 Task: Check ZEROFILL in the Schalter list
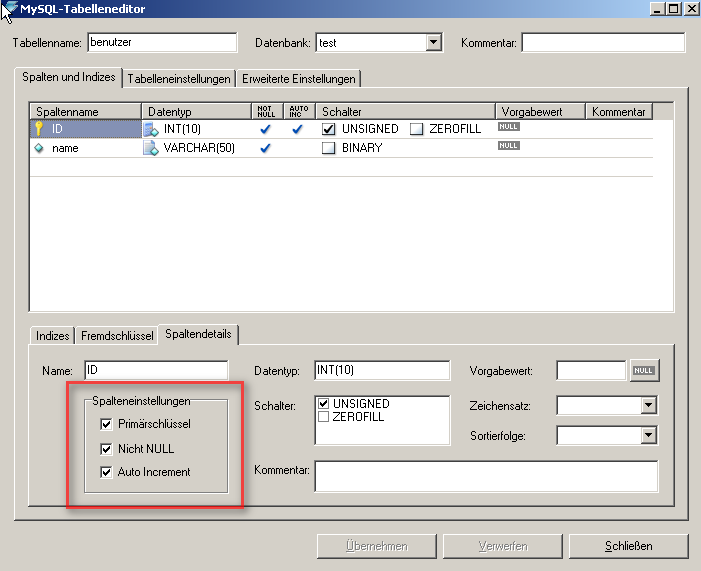tap(324, 417)
